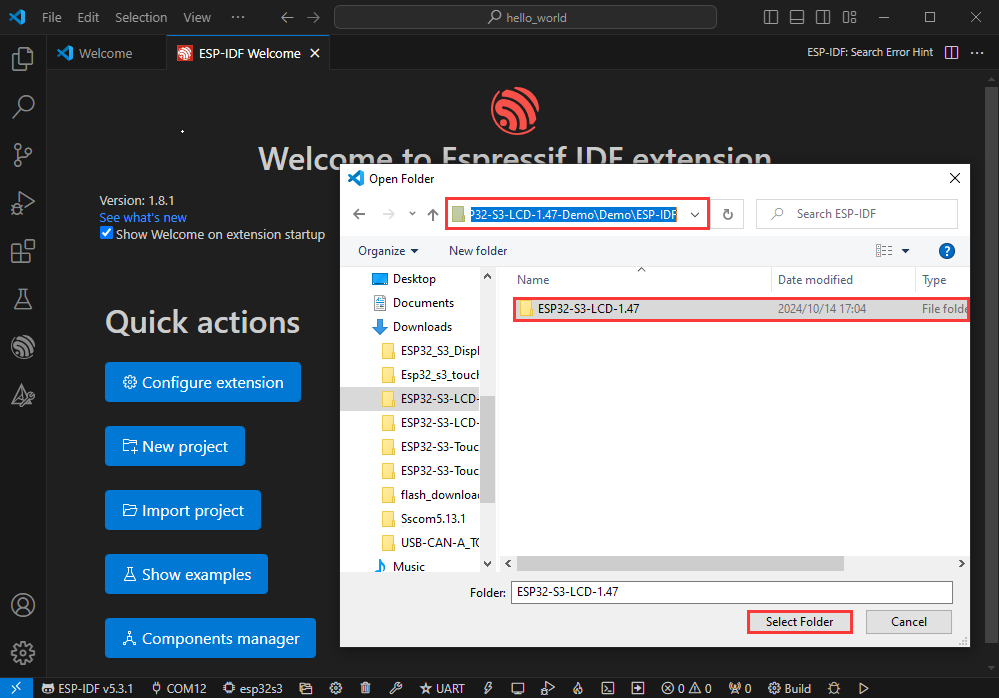Click the UART flash method in status bar

coord(442,688)
